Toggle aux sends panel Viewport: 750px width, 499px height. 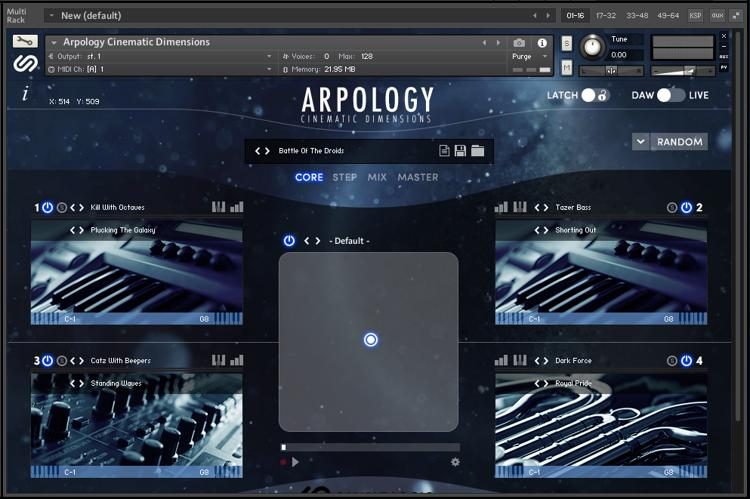coord(717,16)
